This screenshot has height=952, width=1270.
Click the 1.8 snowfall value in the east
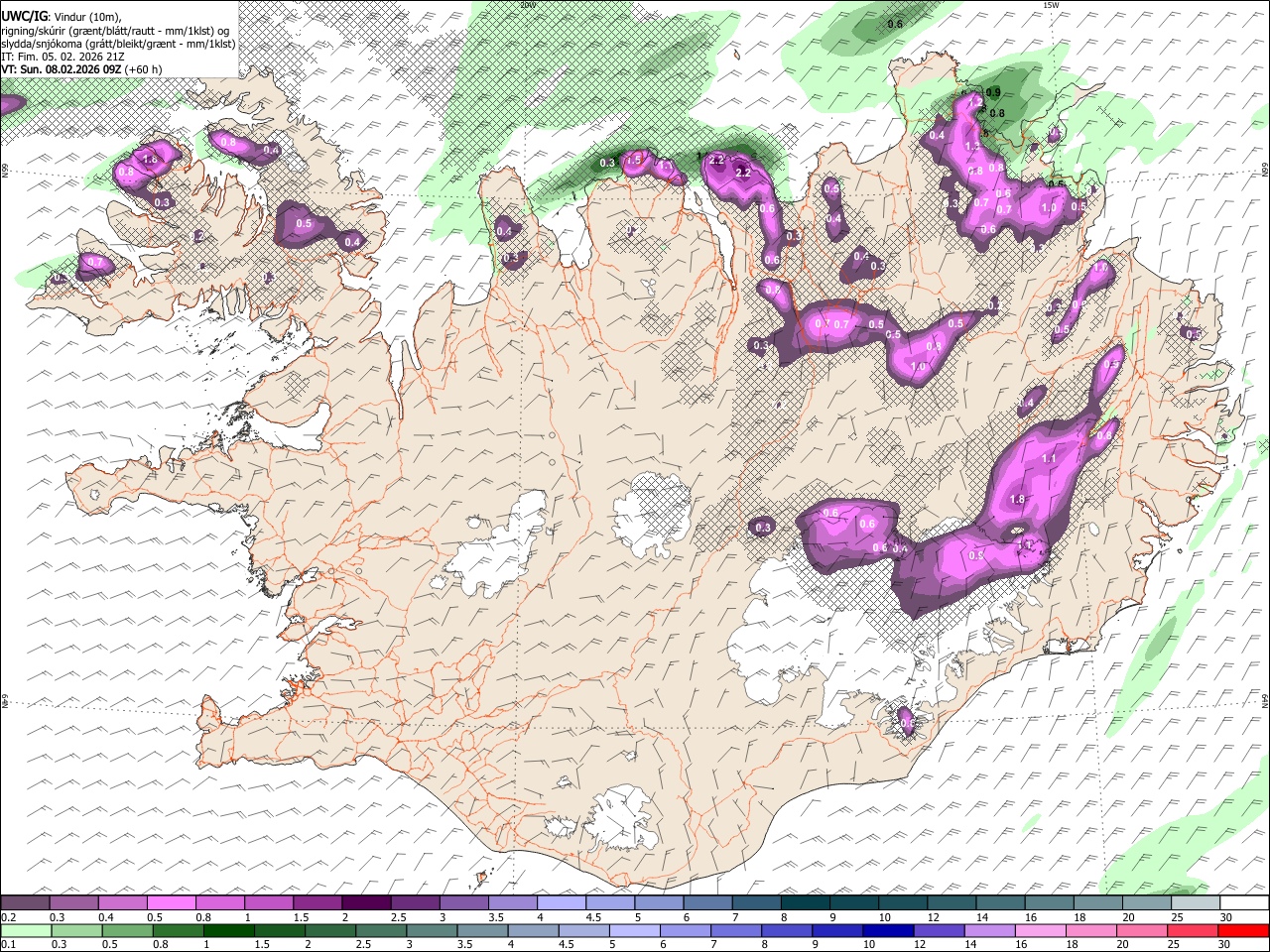pyautogui.click(x=1017, y=500)
